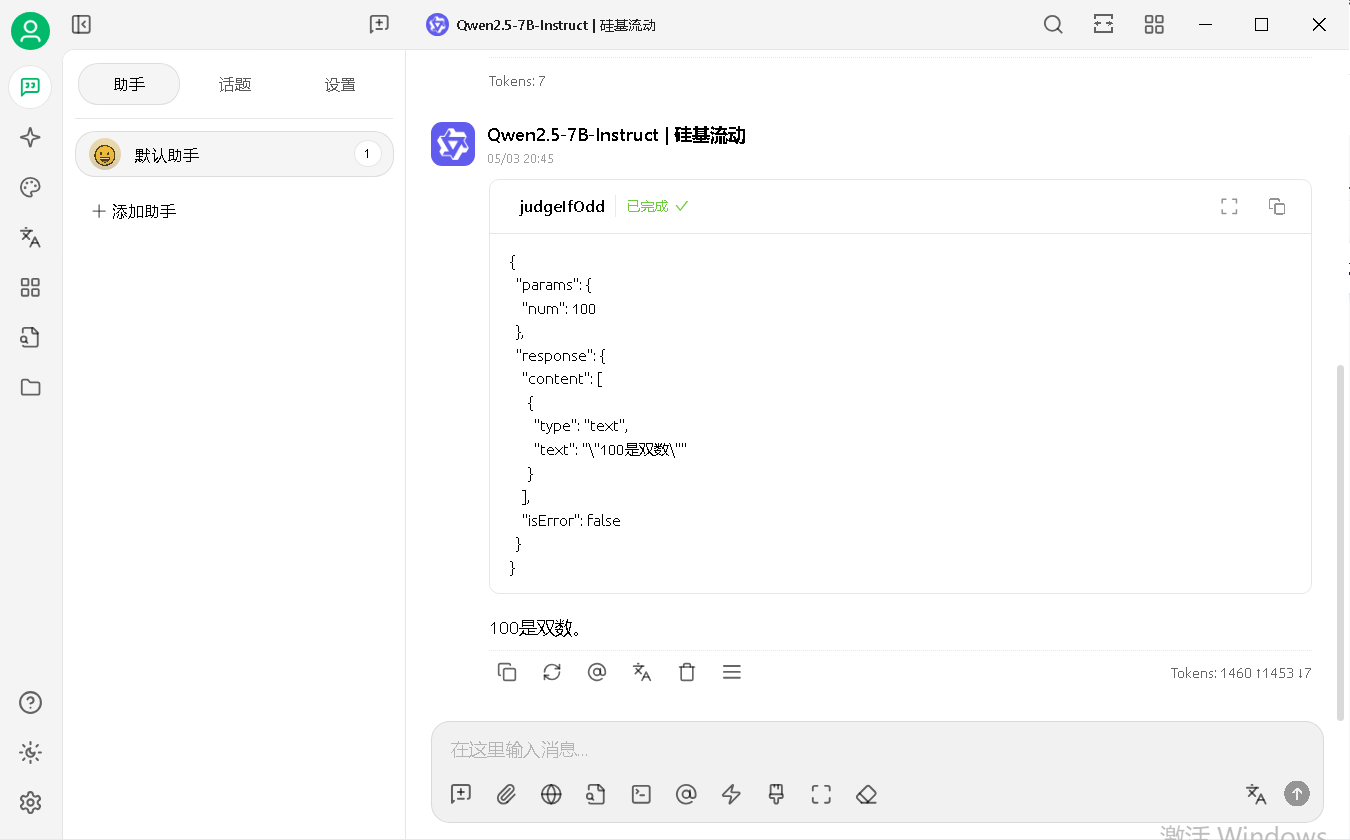Image resolution: width=1350 pixels, height=840 pixels.
Task: Toggle narrow chat width icon
Action: [x=1104, y=25]
